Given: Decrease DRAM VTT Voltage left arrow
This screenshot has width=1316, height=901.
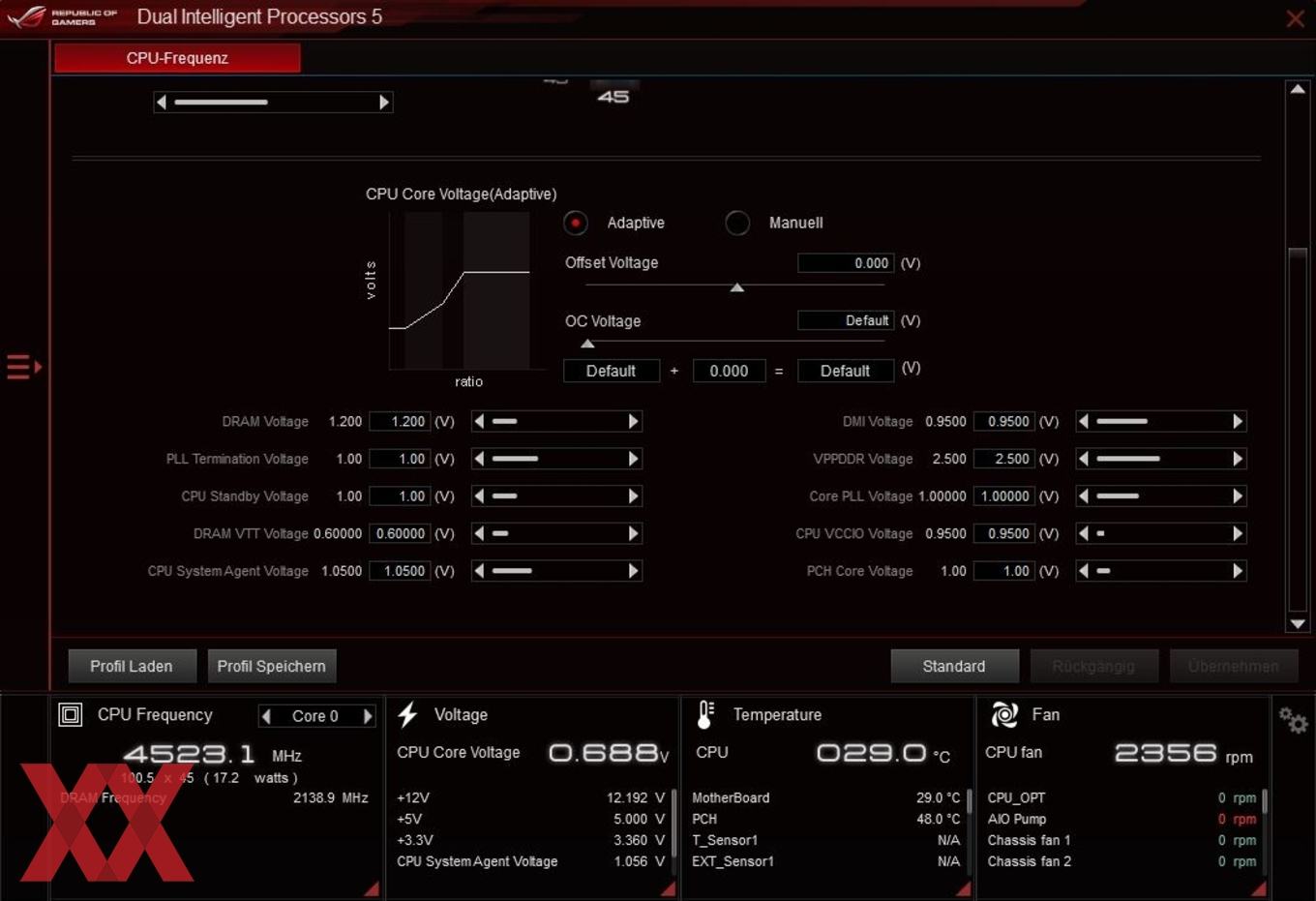Looking at the screenshot, I should pos(479,533).
